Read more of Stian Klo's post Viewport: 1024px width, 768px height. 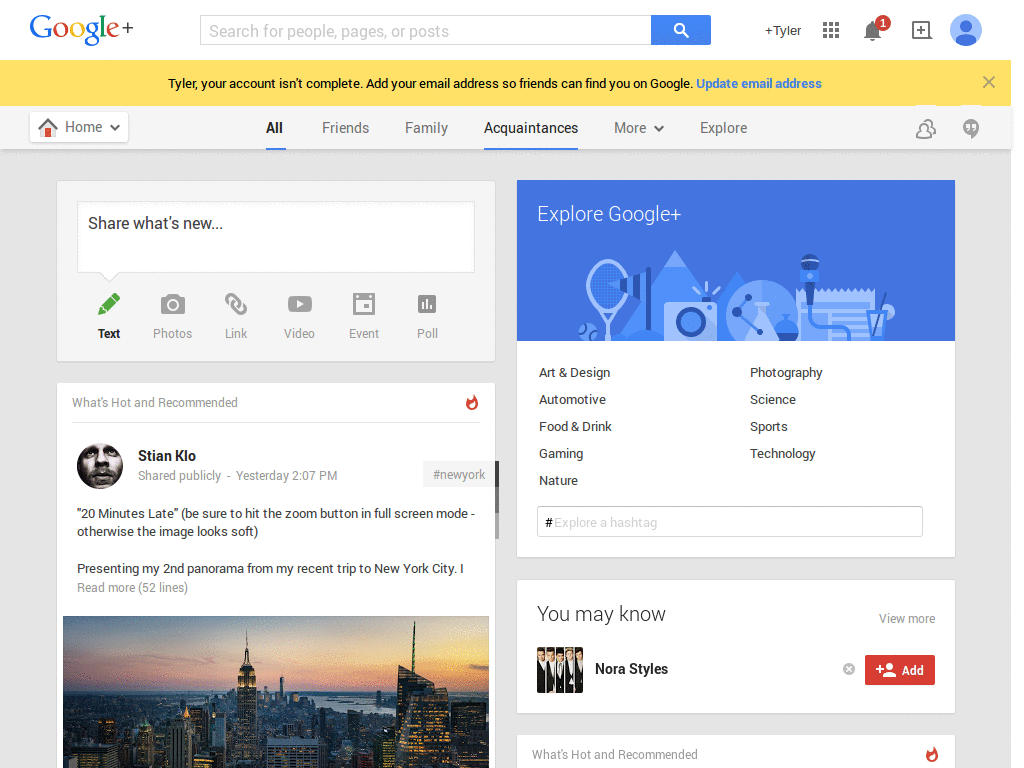(132, 588)
